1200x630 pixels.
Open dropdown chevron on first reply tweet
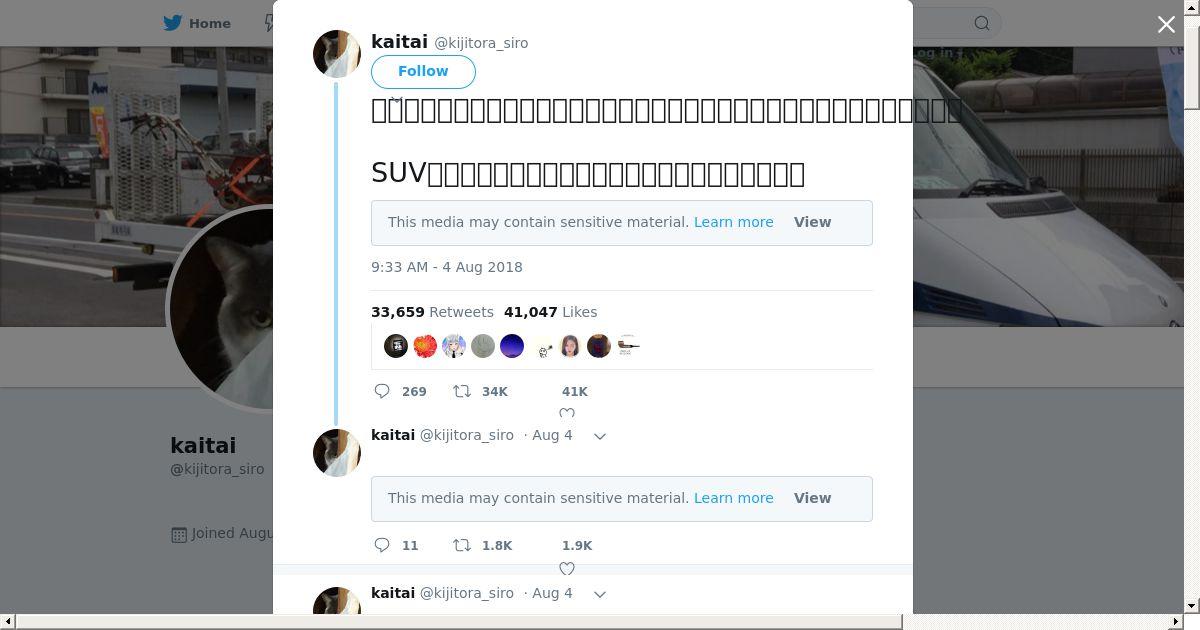[x=600, y=436]
